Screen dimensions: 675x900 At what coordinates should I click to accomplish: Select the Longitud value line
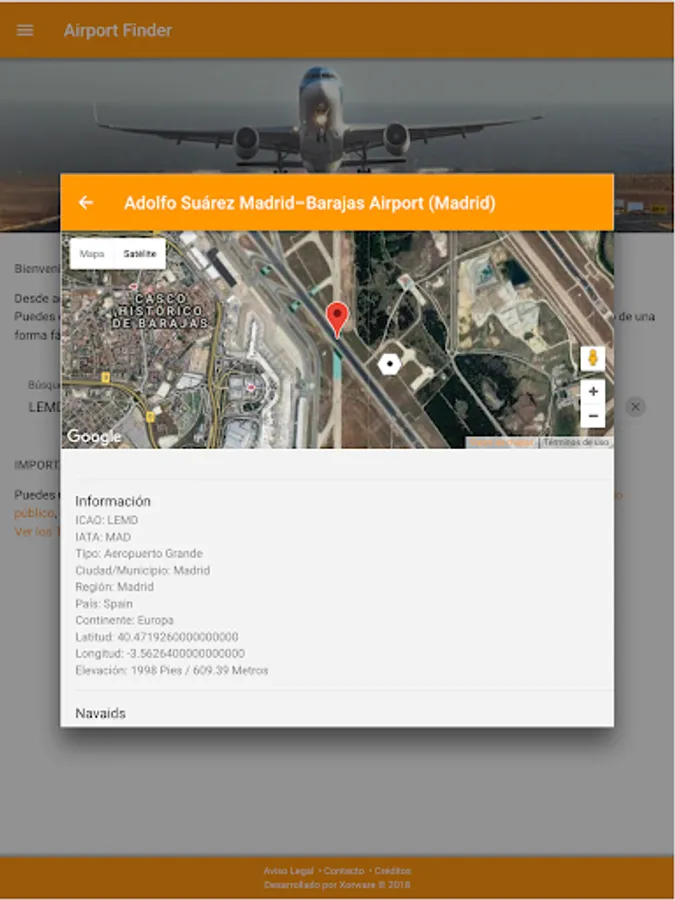[x=160, y=654]
